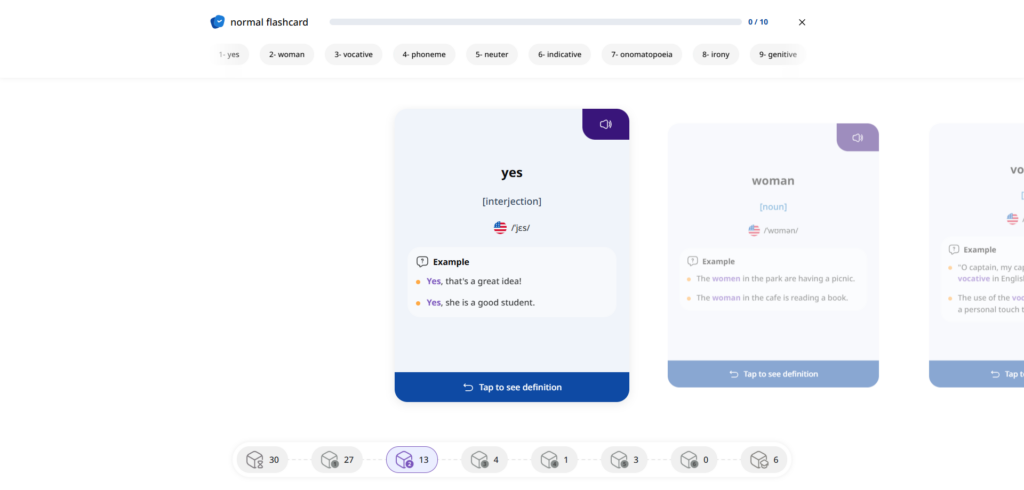The height and width of the screenshot is (490, 1024).
Task: Flip the 'woman' card to see definition
Action: coord(773,374)
